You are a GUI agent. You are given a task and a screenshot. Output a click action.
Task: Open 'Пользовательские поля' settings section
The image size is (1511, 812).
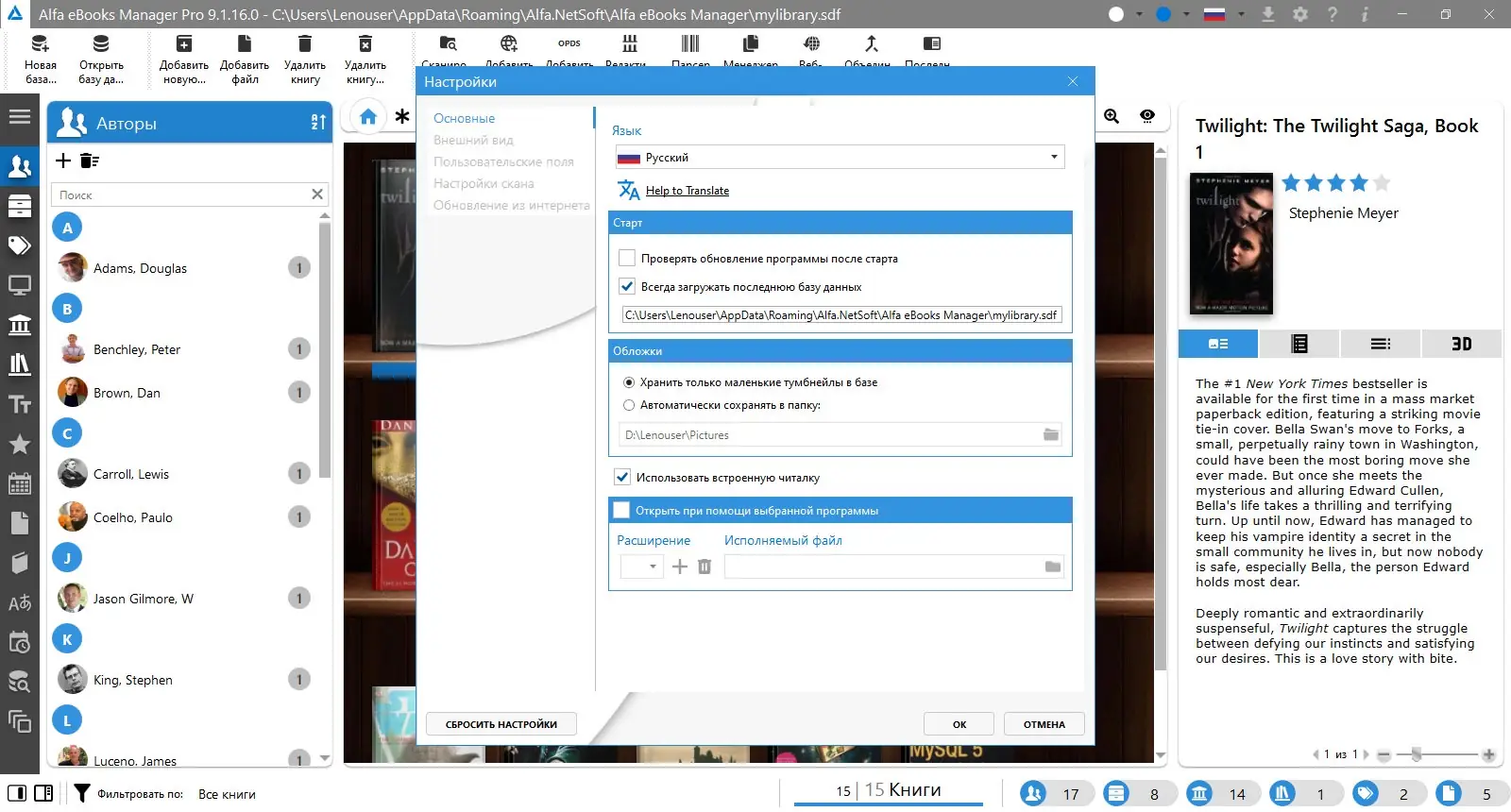[503, 161]
